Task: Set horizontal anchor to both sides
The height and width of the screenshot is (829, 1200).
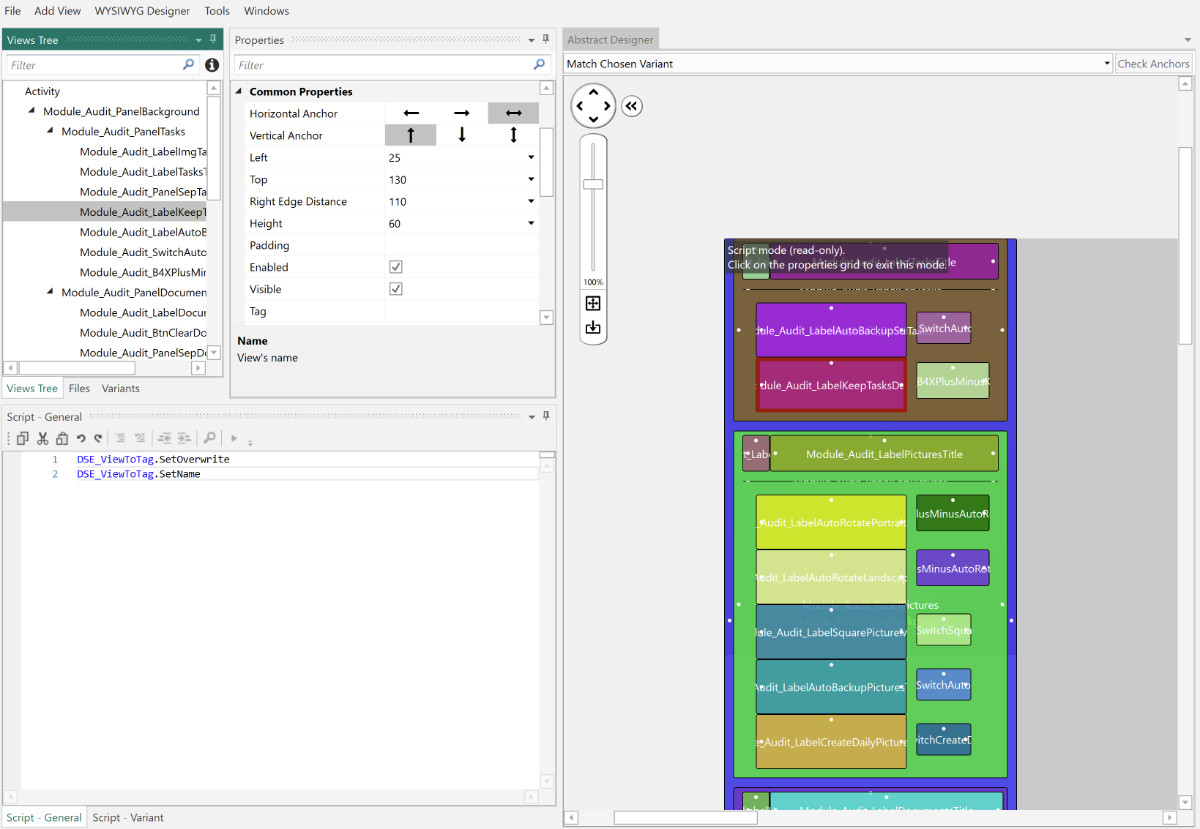Action: 513,113
